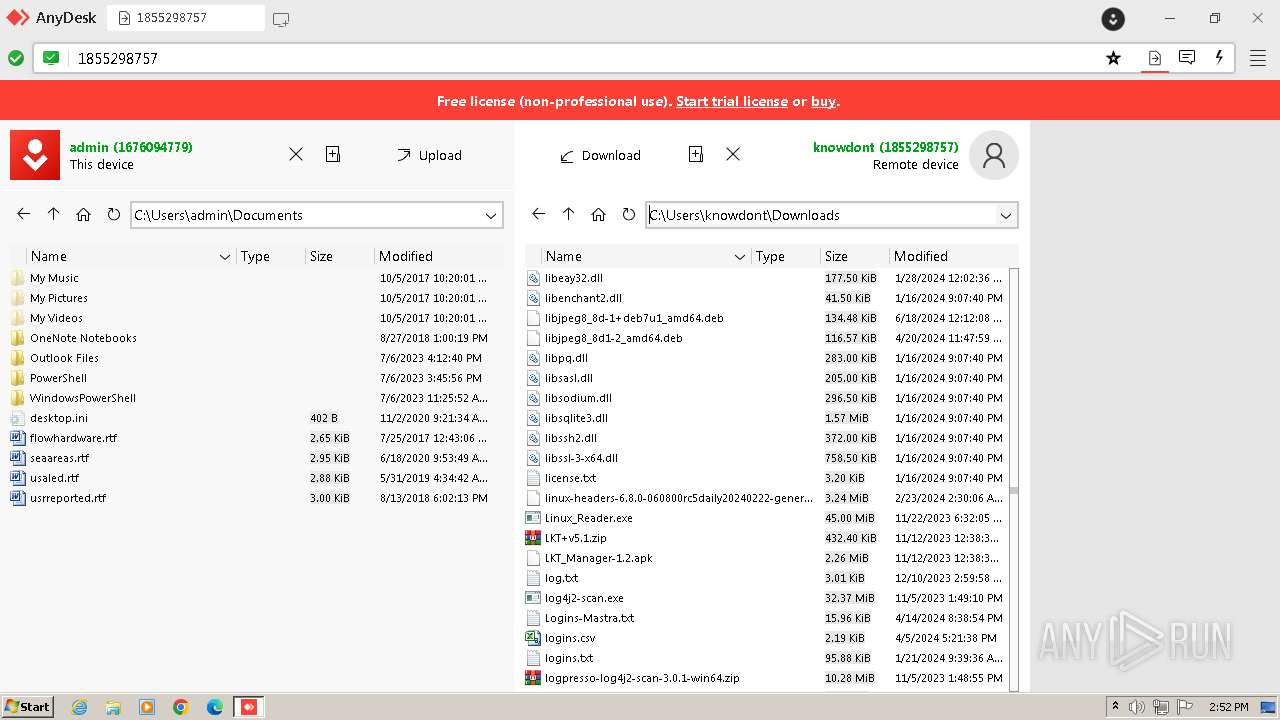Viewport: 1280px width, 720px height.
Task: Open local Name column sort chevron
Action: coord(225,257)
